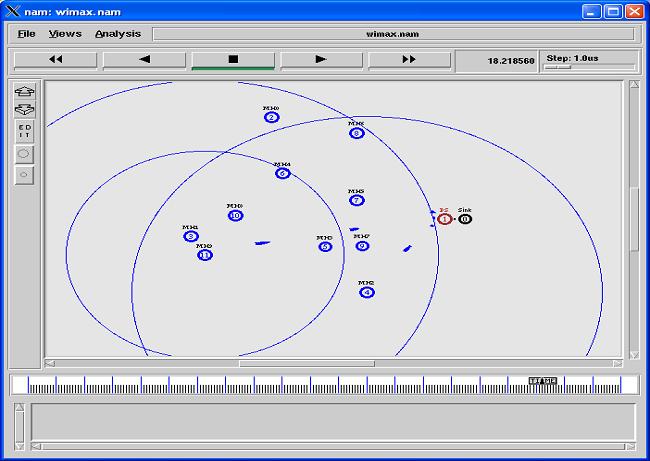The width and height of the screenshot is (650, 461).
Task: Click the vertical scrollbar of the canvas
Action: point(634,220)
